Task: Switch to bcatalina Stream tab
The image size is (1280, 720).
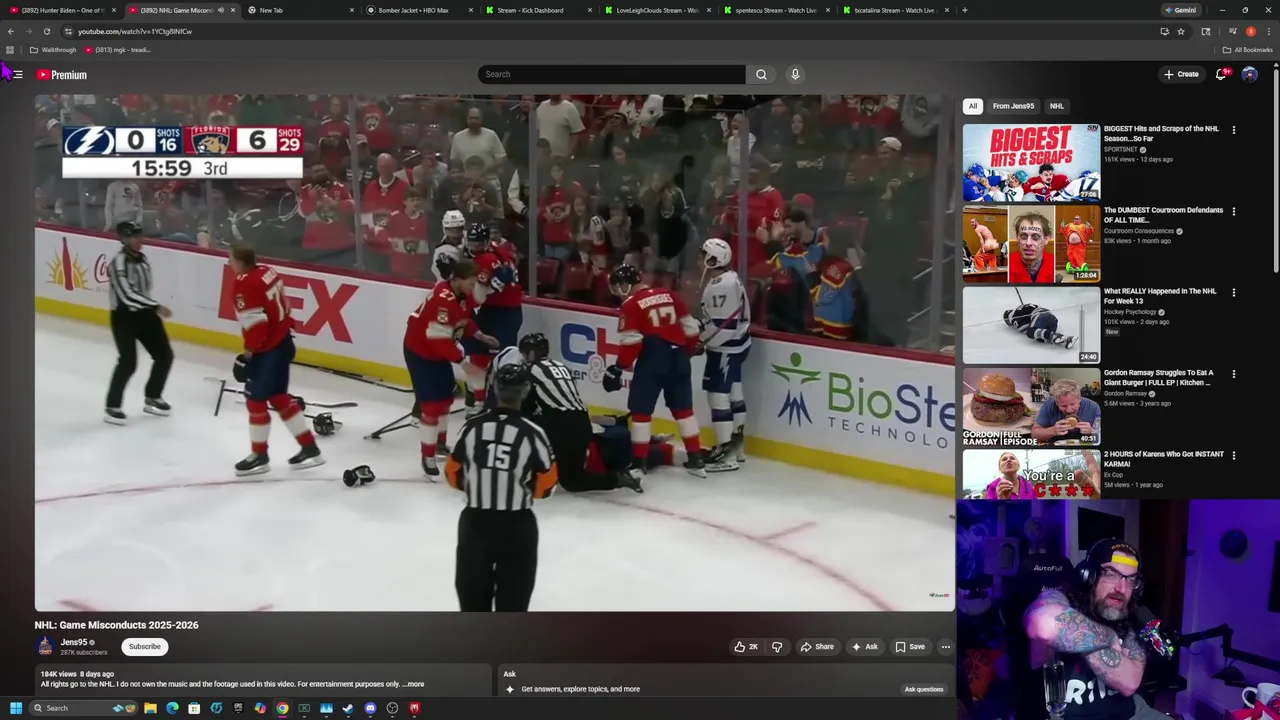Action: tap(894, 10)
